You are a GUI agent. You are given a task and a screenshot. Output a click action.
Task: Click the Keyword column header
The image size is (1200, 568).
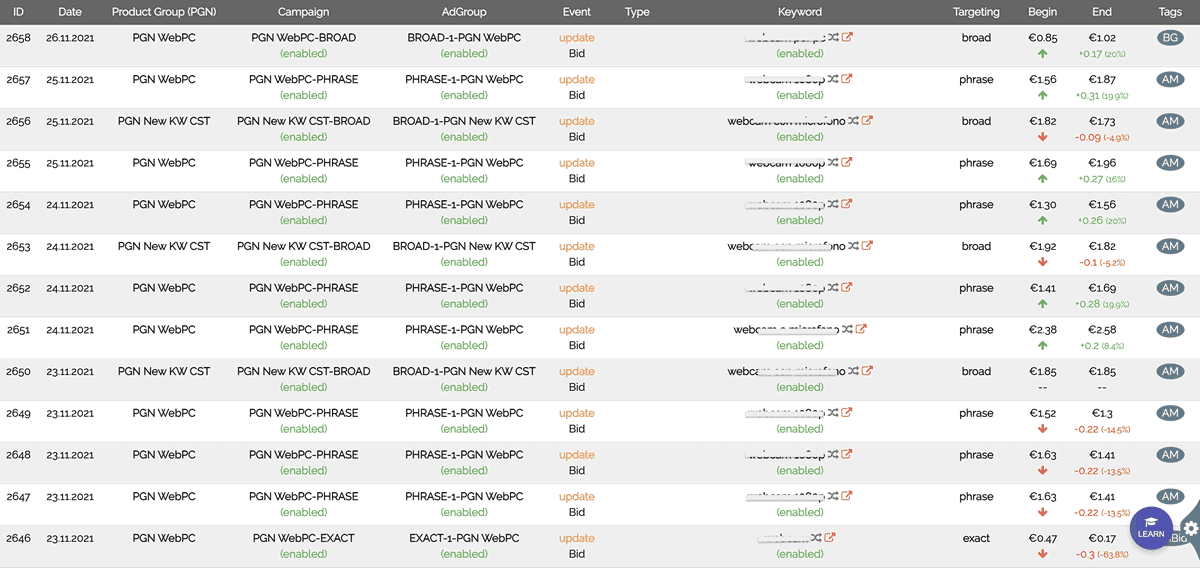(x=800, y=12)
